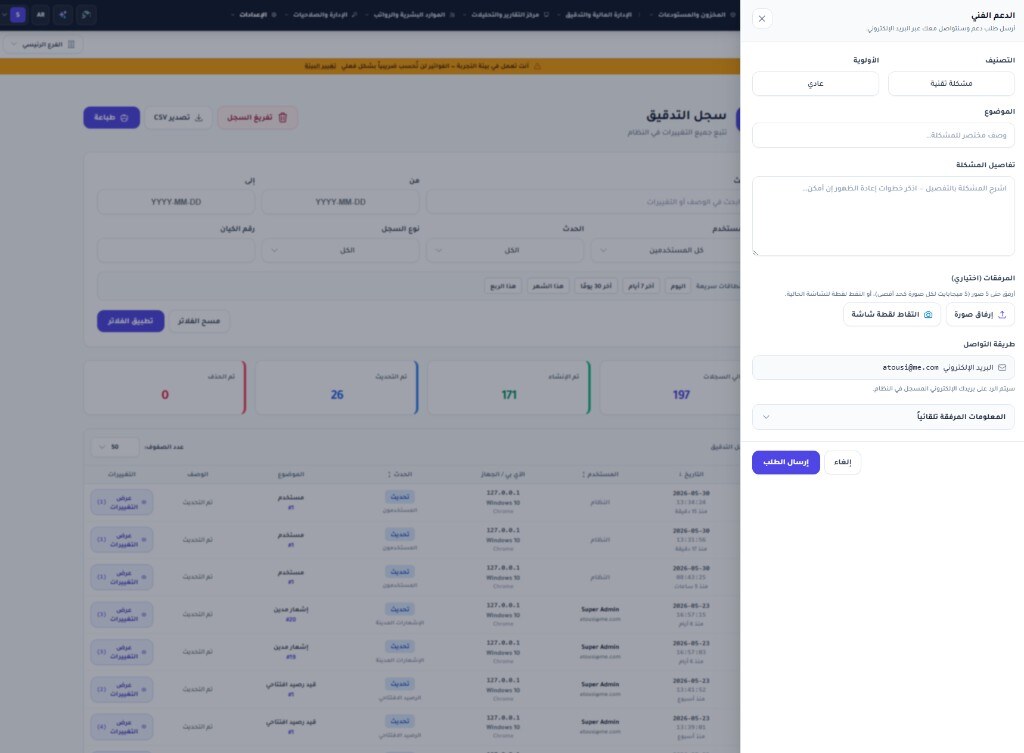
Task: Click the إرفاق صورة attach image button
Action: (980, 314)
